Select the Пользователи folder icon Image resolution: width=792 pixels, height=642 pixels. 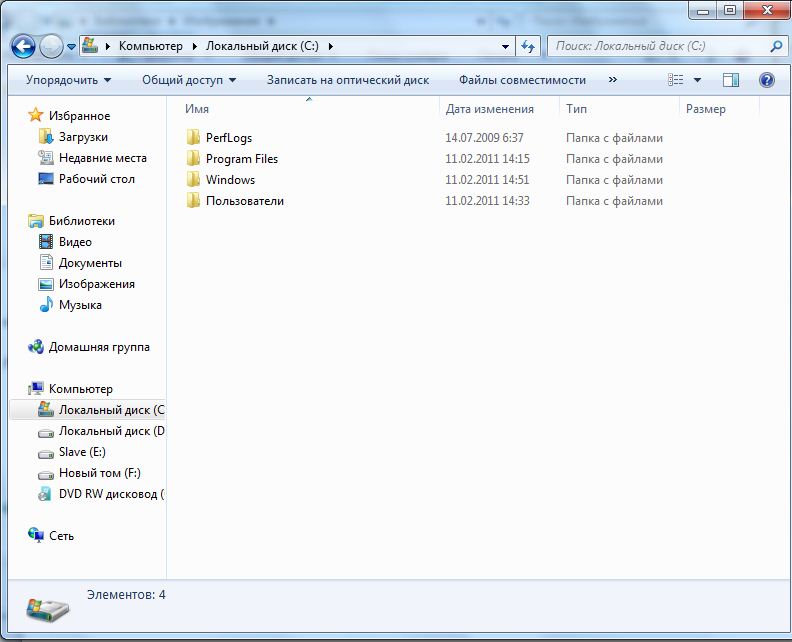193,200
